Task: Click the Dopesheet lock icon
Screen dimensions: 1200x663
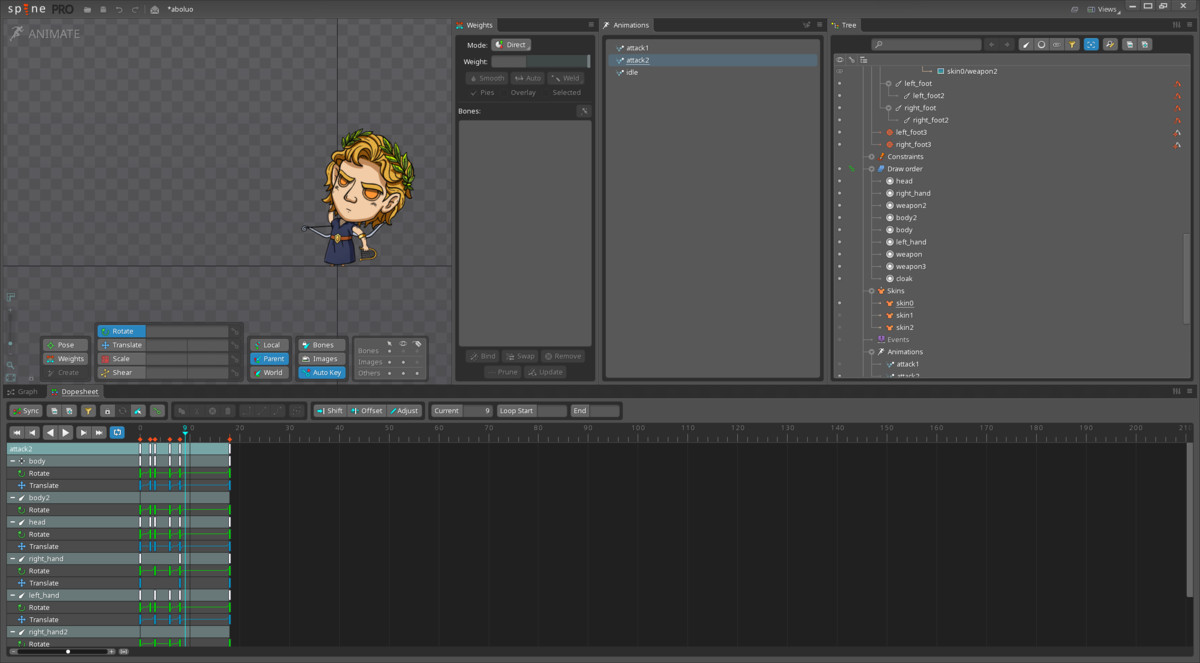Action: tap(107, 411)
